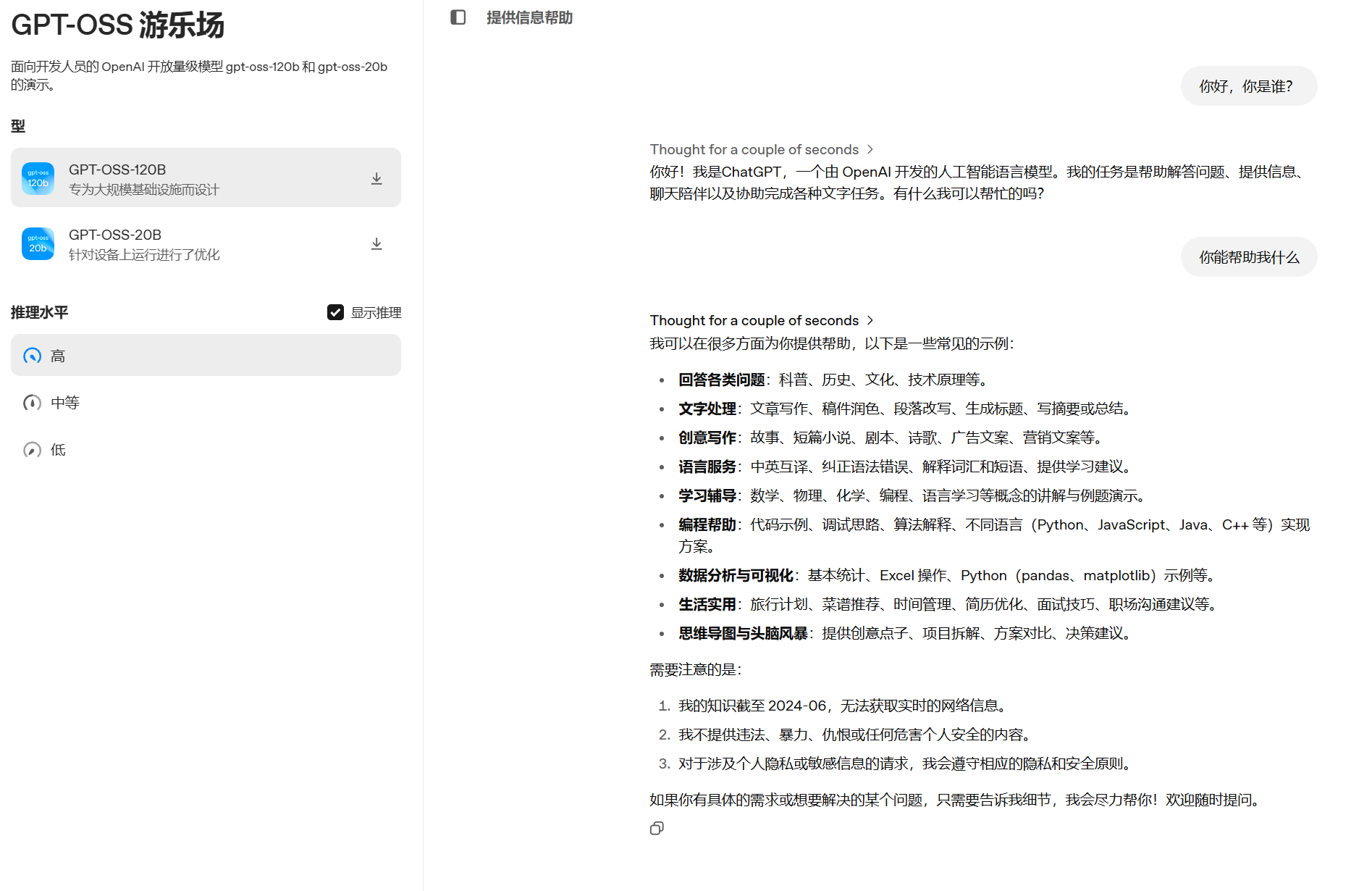1372x891 pixels.
Task: Expand first 'Thought for a couple of seconds'
Action: 762,149
